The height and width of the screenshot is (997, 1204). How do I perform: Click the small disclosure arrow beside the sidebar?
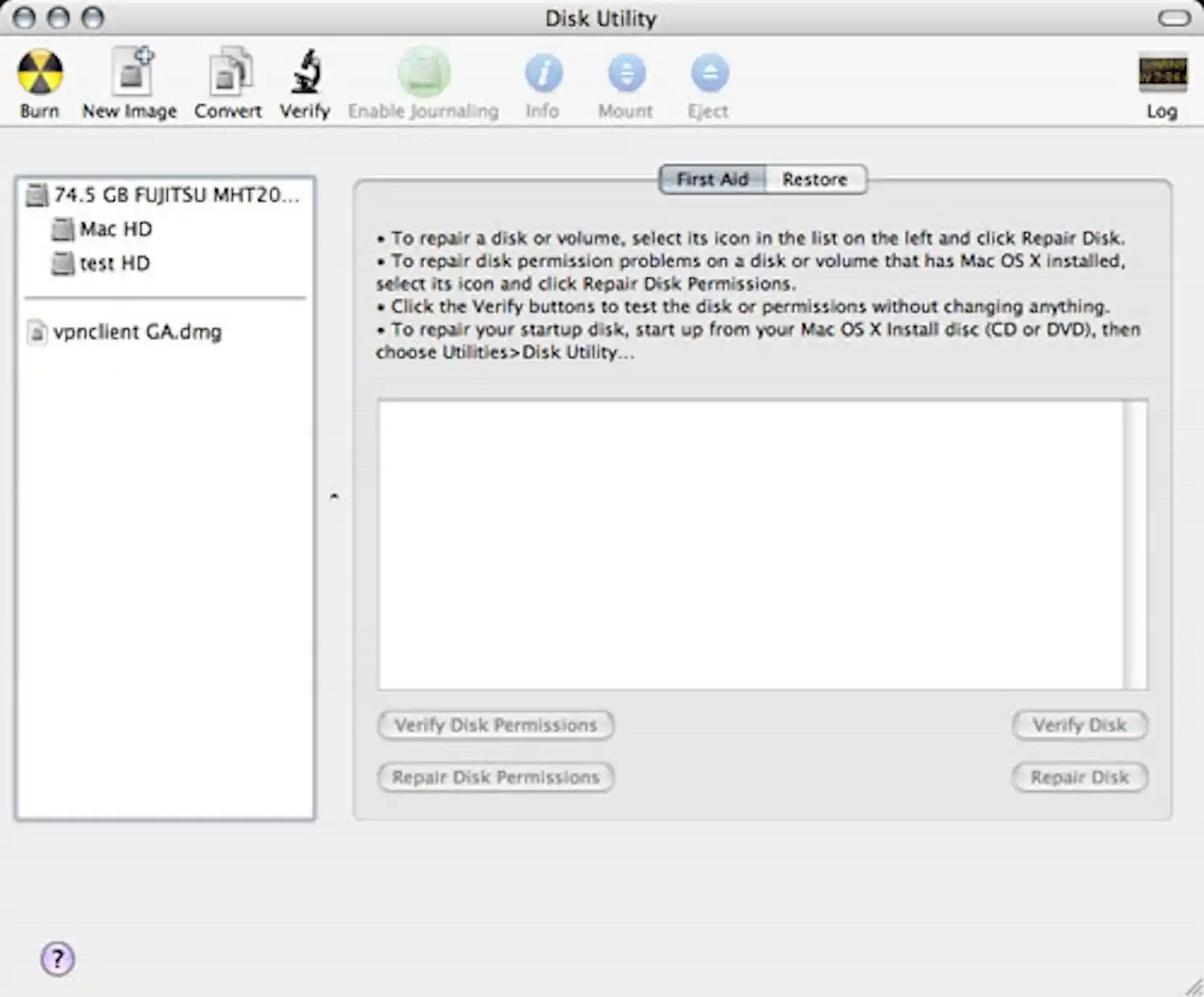point(335,496)
